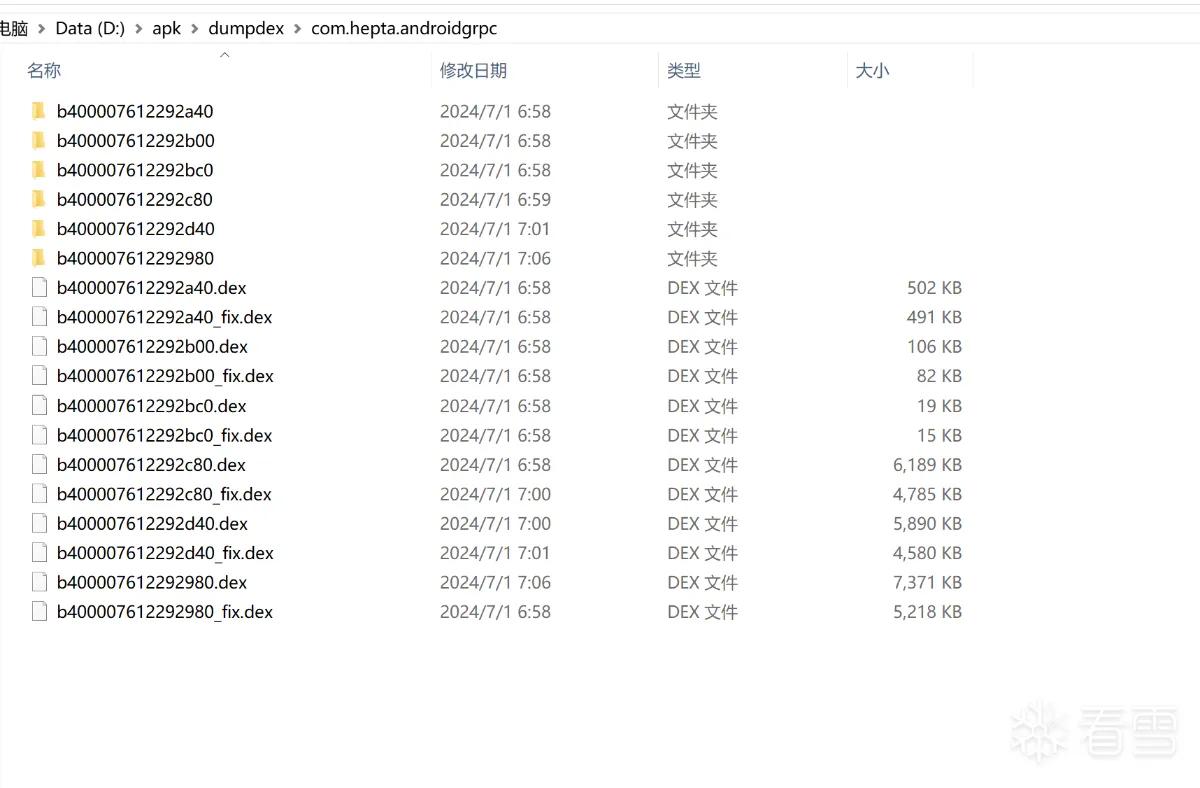Image resolution: width=1200 pixels, height=788 pixels.
Task: Click folder icon of b400007612292b00
Action: coord(39,140)
